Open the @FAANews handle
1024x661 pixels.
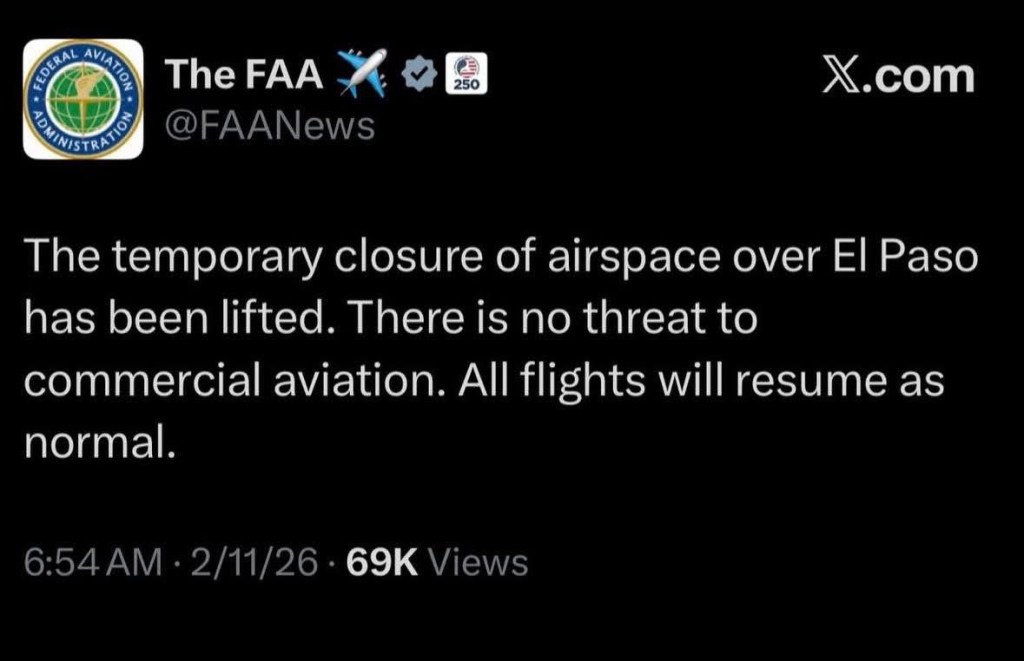(x=268, y=125)
